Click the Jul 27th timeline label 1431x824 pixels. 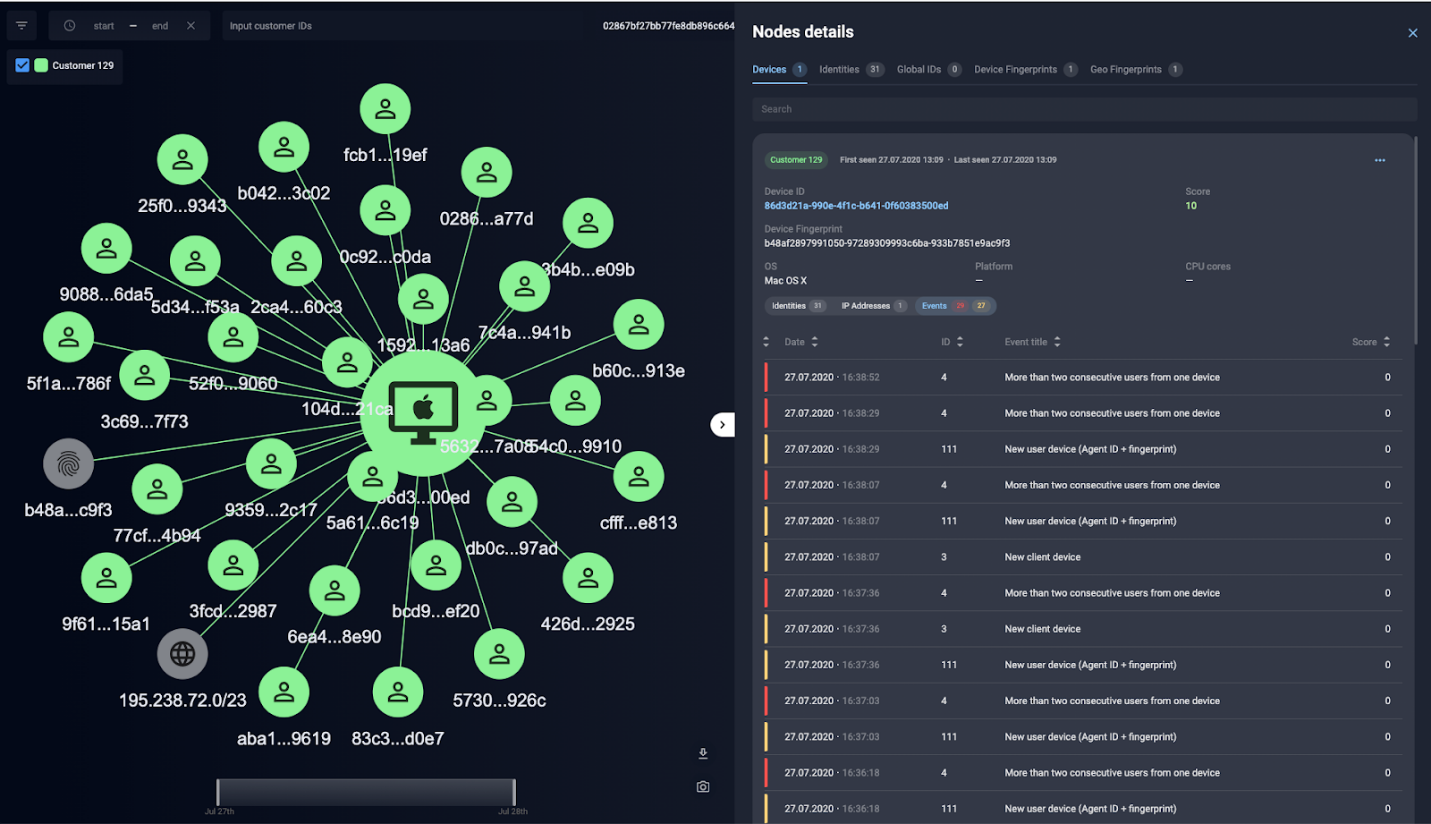point(219,811)
